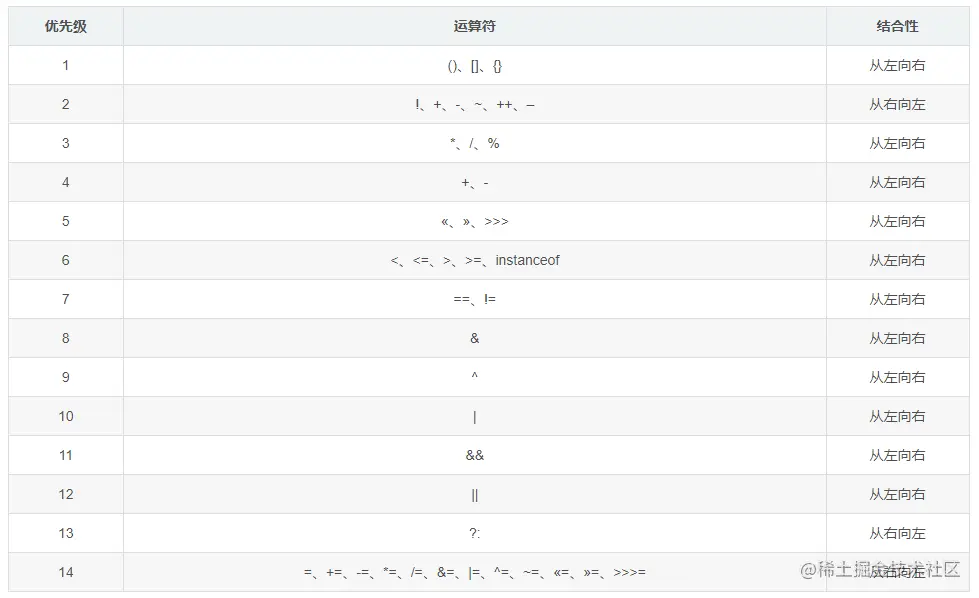Select the *、/、% operators cell
Screen dimensions: 979x598
[x=474, y=143]
